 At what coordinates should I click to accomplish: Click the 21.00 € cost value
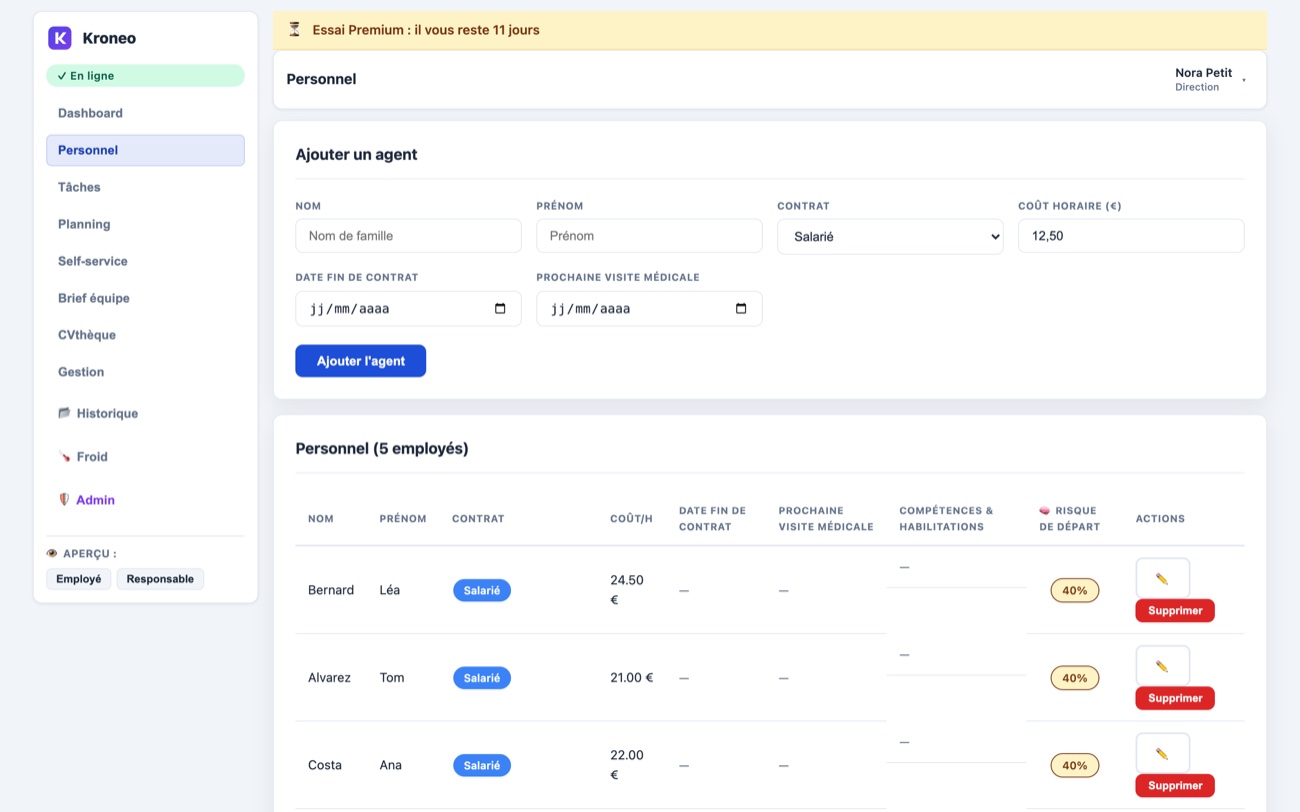pyautogui.click(x=632, y=678)
